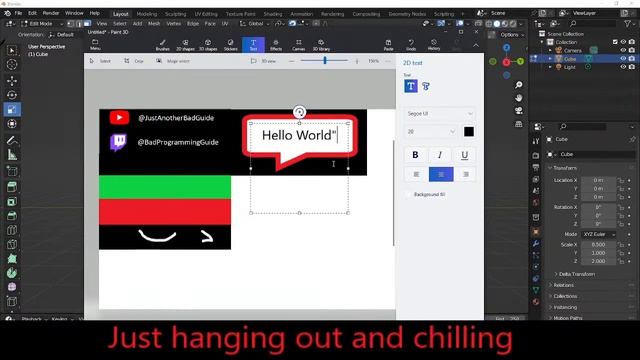Screen dimensions: 640x360
Task: Select Blender's Annotate tool
Action: [x=12, y=140]
